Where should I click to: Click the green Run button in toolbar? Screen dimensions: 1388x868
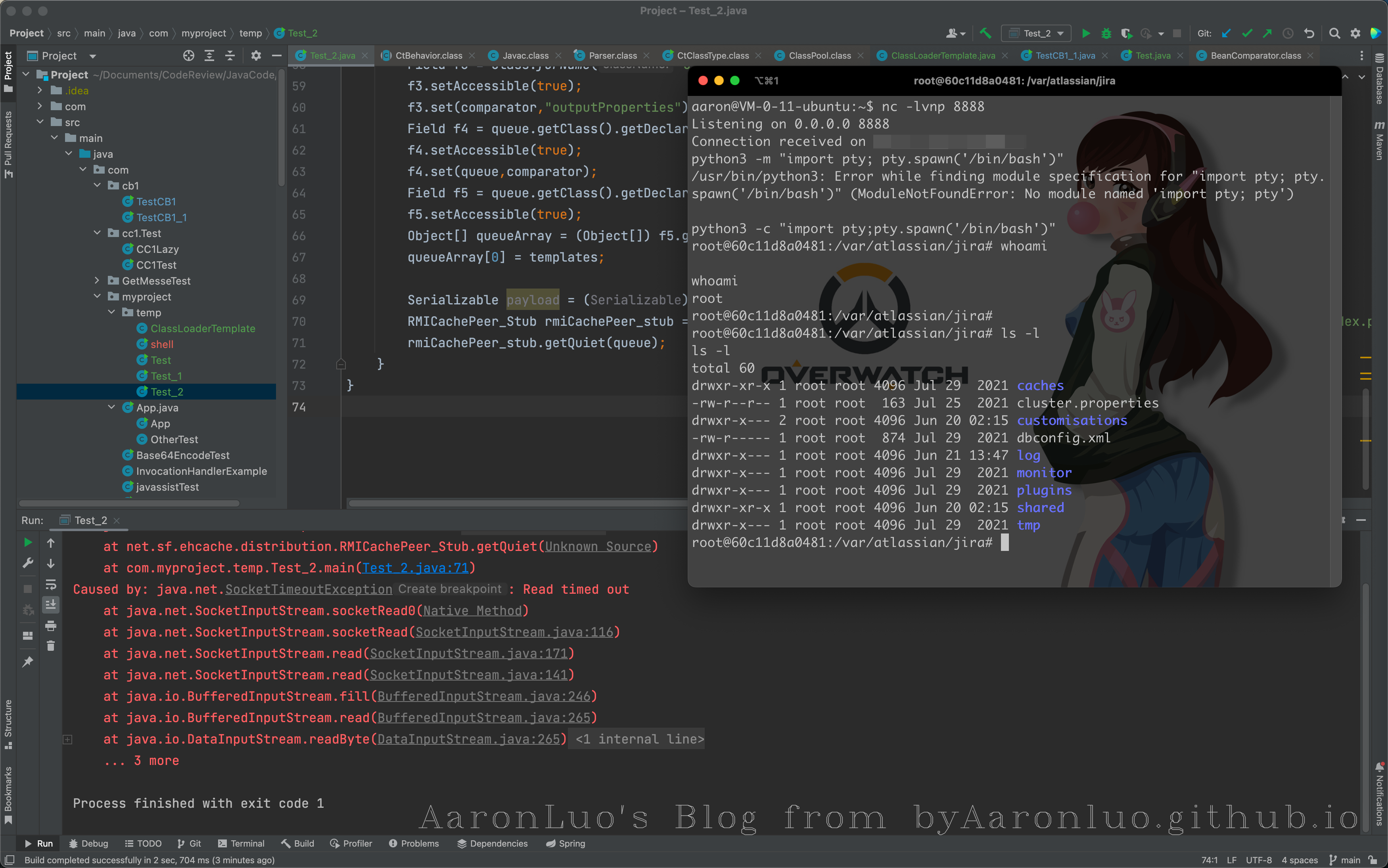[x=1085, y=33]
